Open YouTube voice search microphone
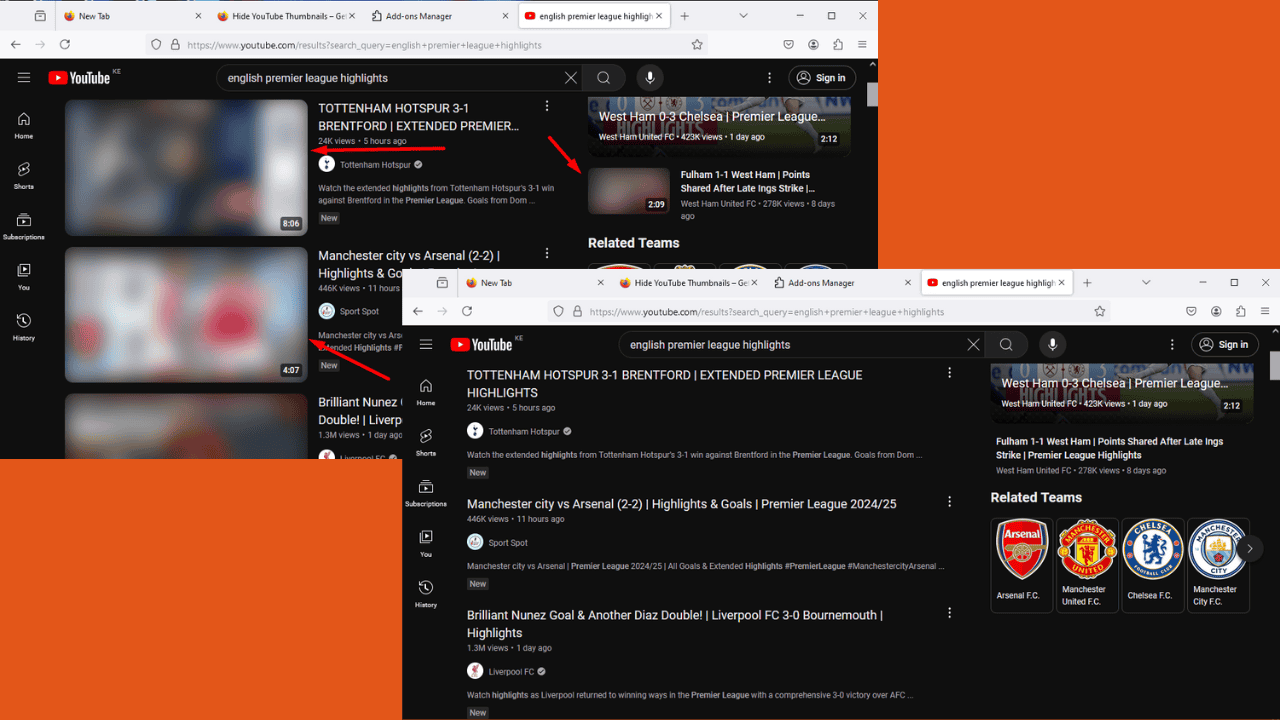 tap(1051, 344)
